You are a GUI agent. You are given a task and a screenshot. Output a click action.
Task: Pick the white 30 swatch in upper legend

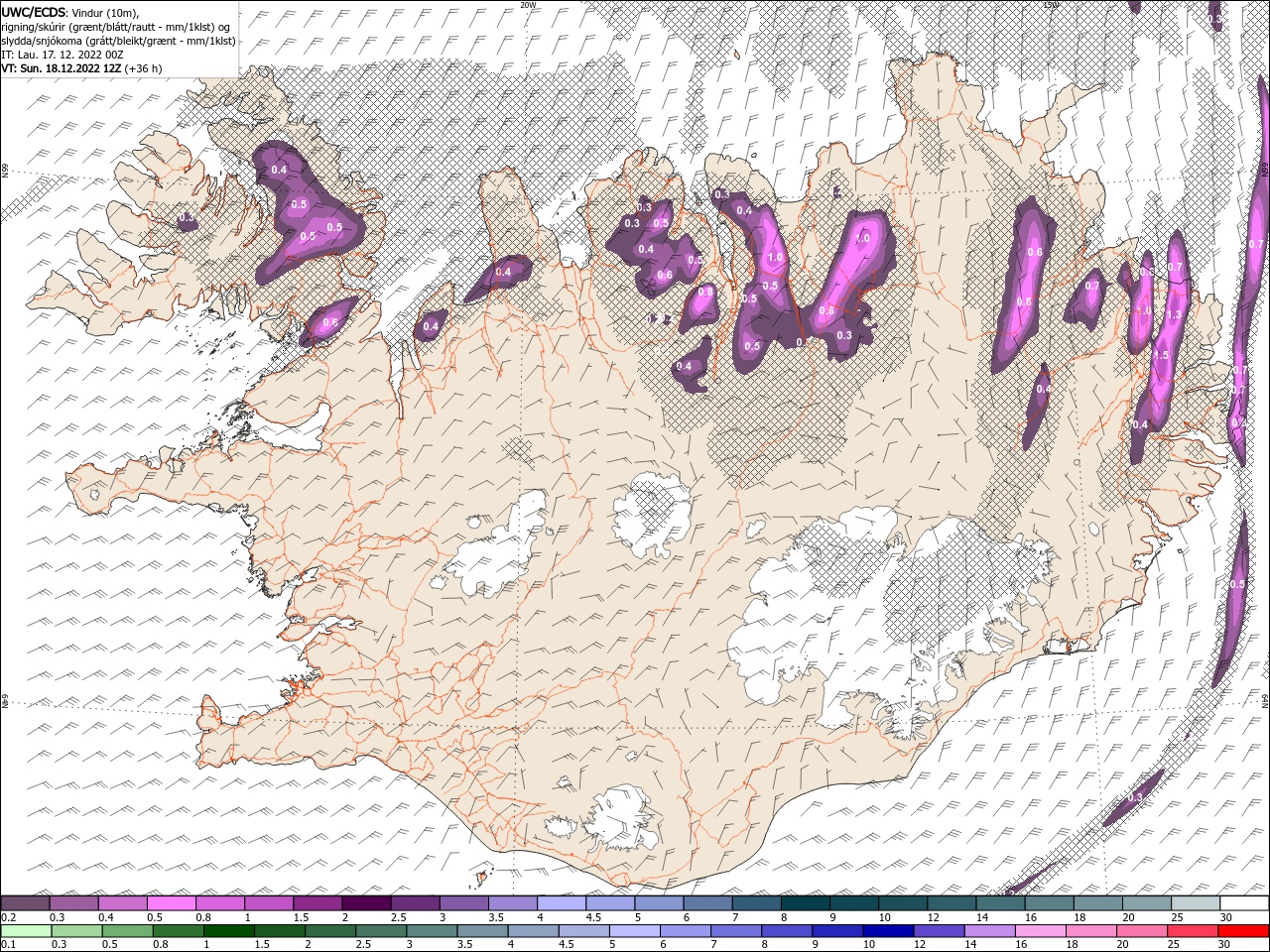click(x=1244, y=903)
